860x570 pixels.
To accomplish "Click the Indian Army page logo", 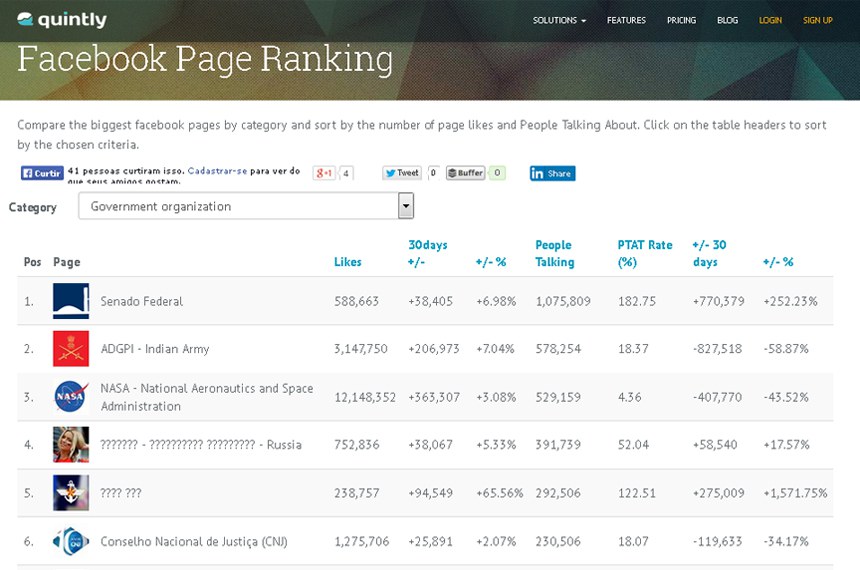I will point(71,349).
